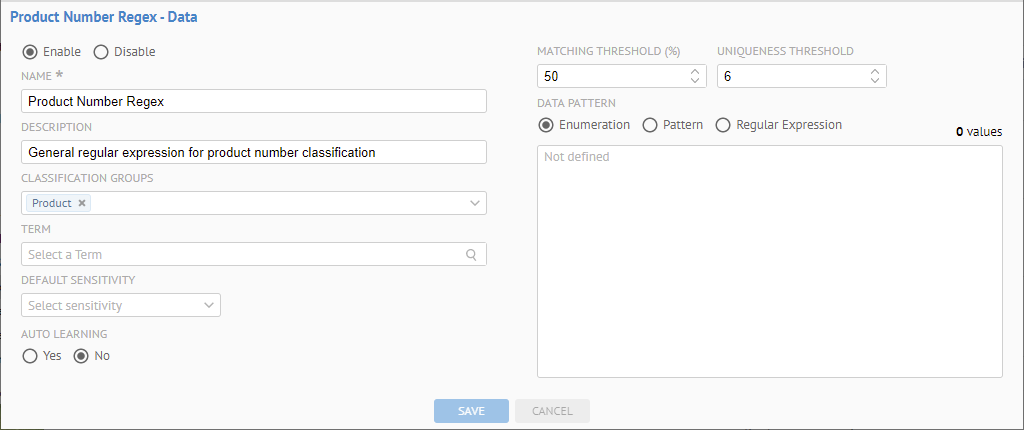Image resolution: width=1024 pixels, height=430 pixels.
Task: Select the Enable radio button
Action: [30, 51]
